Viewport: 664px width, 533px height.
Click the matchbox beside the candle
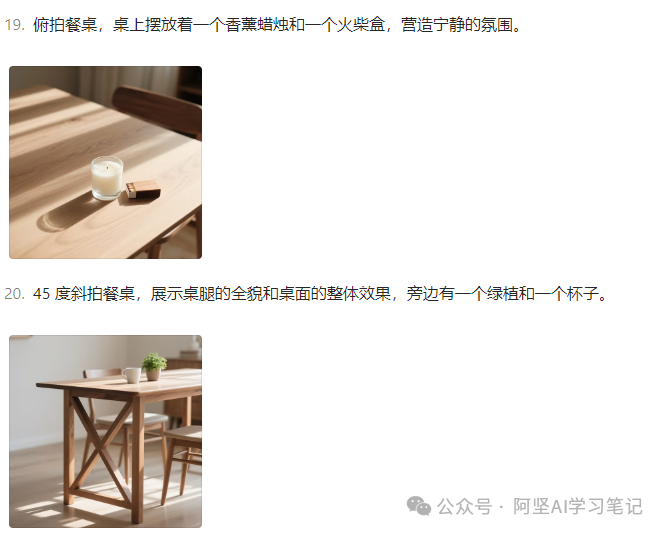pos(143,189)
